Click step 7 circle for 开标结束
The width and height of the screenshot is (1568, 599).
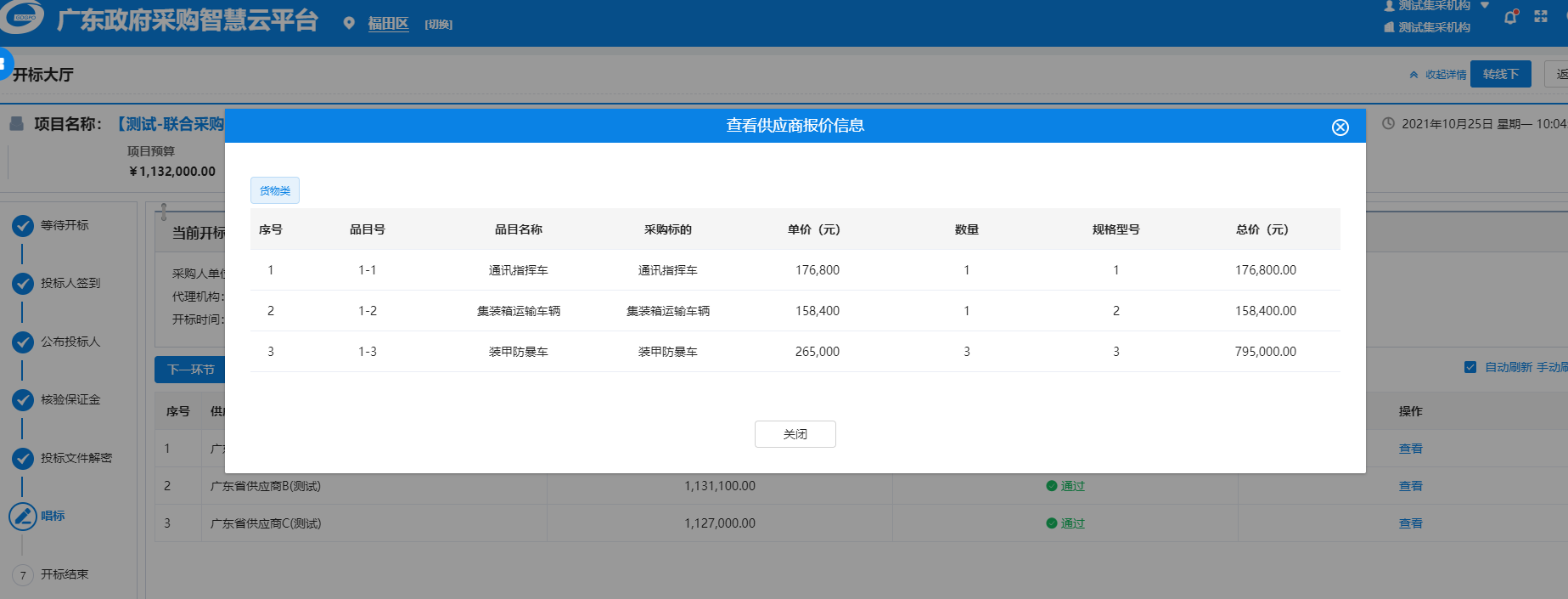coord(23,575)
